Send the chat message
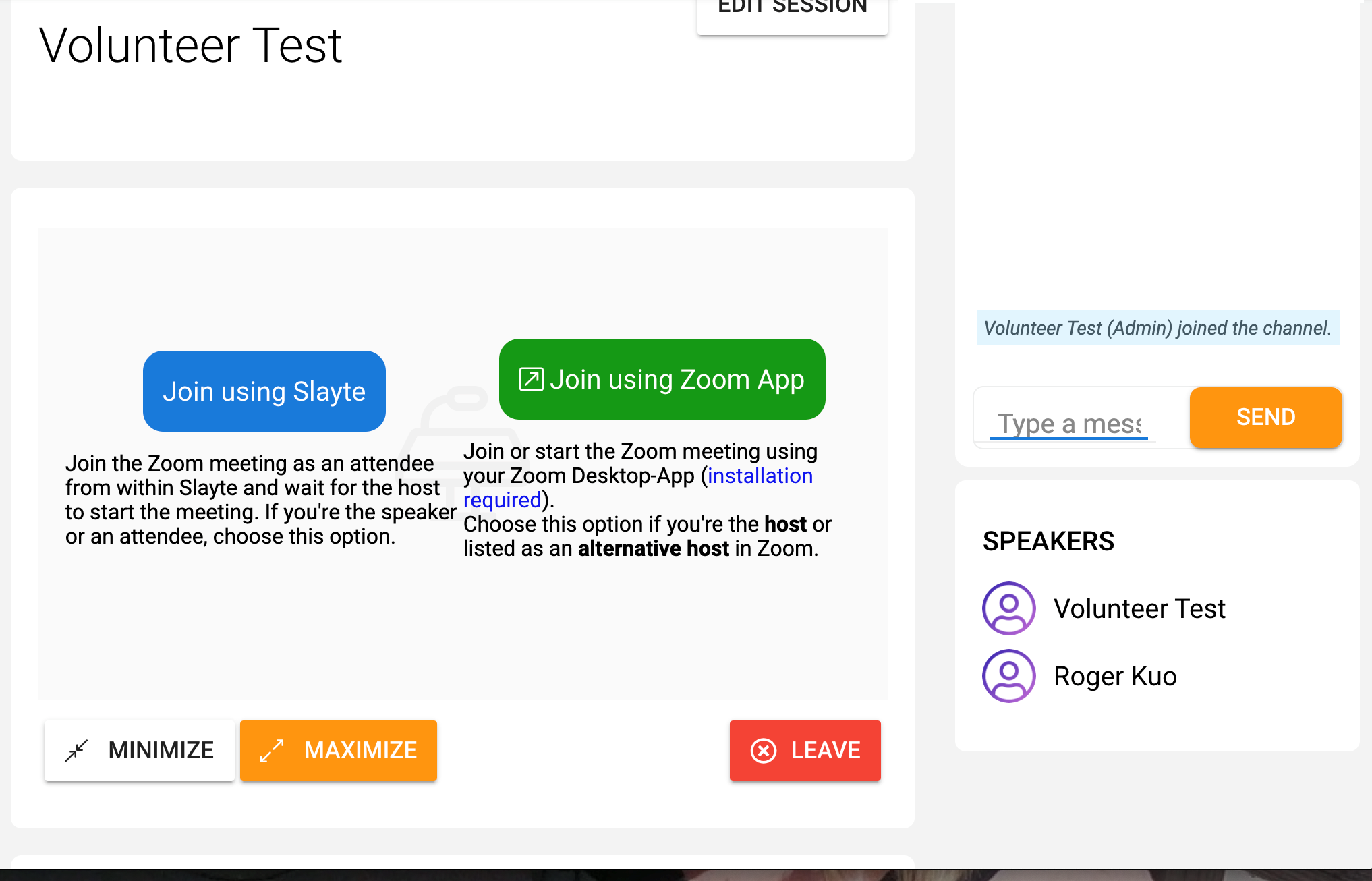The image size is (1372, 881). pos(1266,417)
